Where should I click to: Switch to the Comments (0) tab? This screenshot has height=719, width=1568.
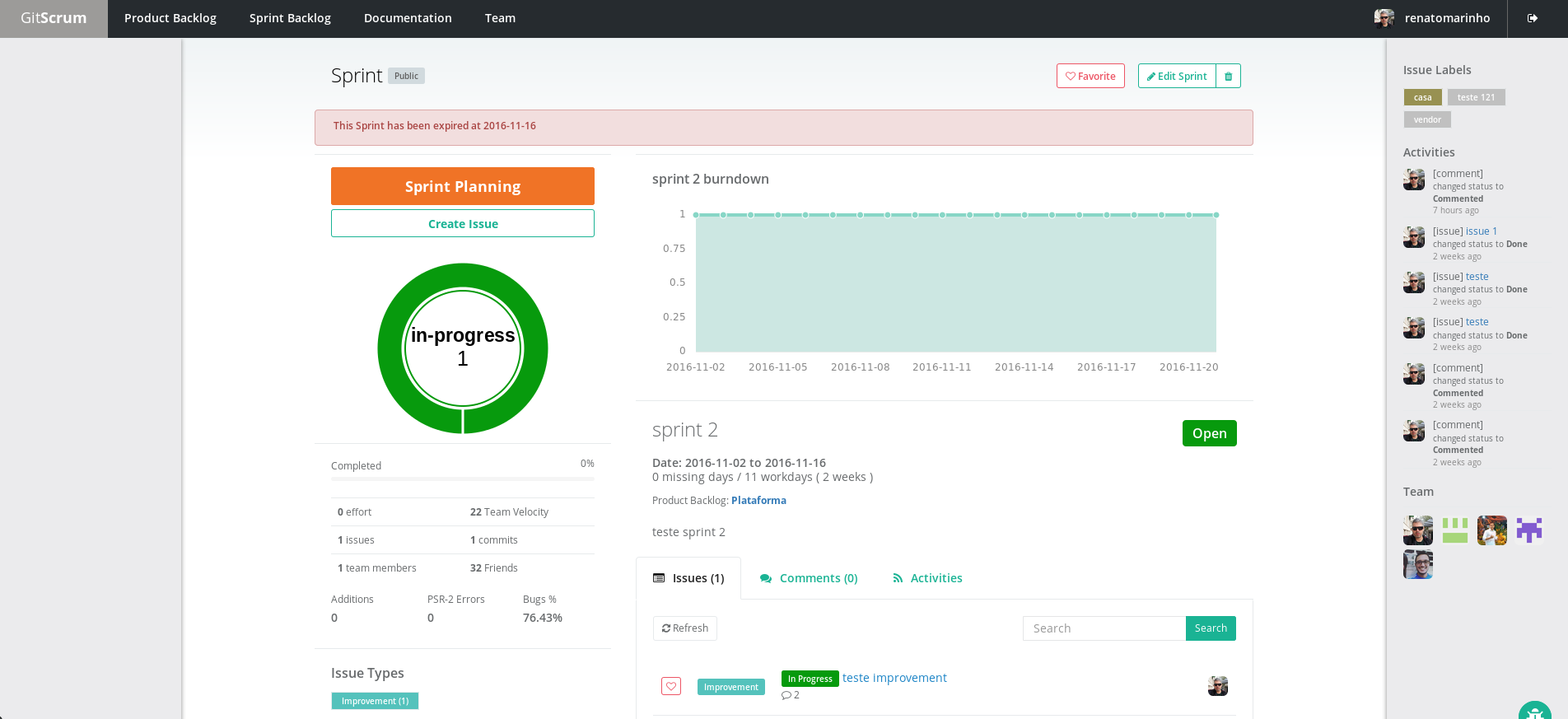[x=809, y=578]
